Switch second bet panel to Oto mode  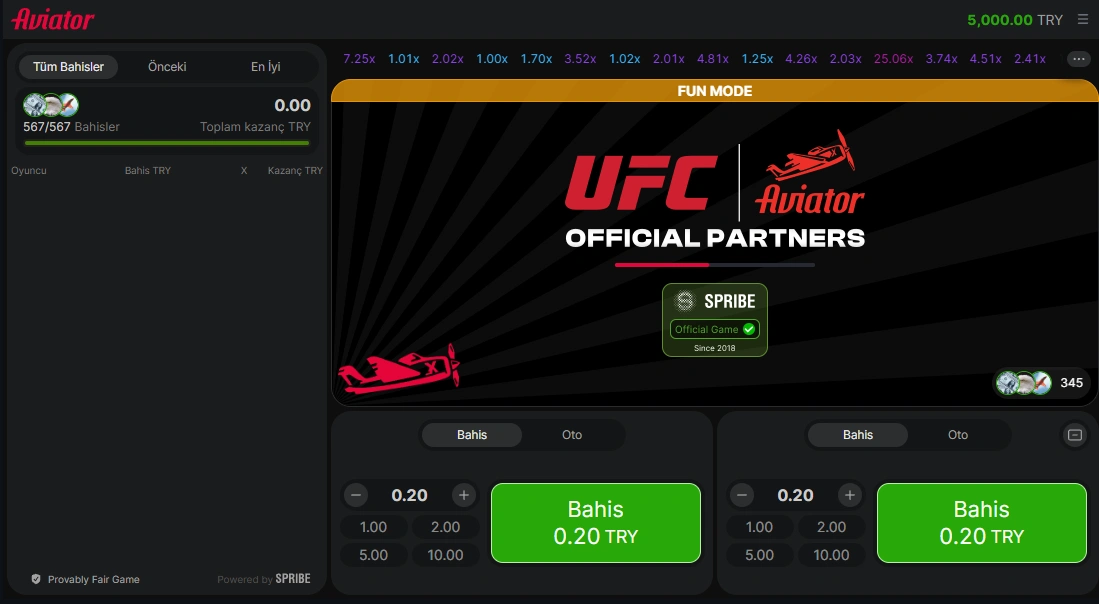click(958, 435)
